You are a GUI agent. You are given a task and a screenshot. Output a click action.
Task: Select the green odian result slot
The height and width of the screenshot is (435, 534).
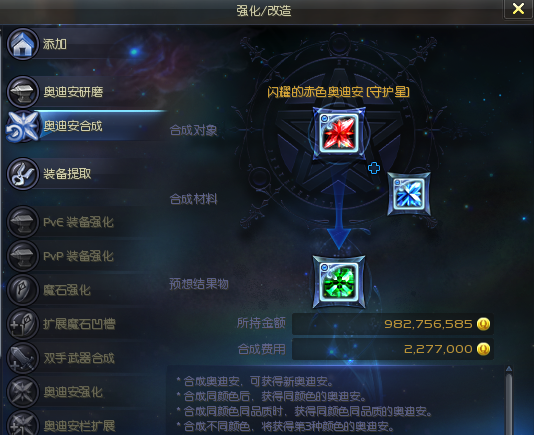(339, 282)
